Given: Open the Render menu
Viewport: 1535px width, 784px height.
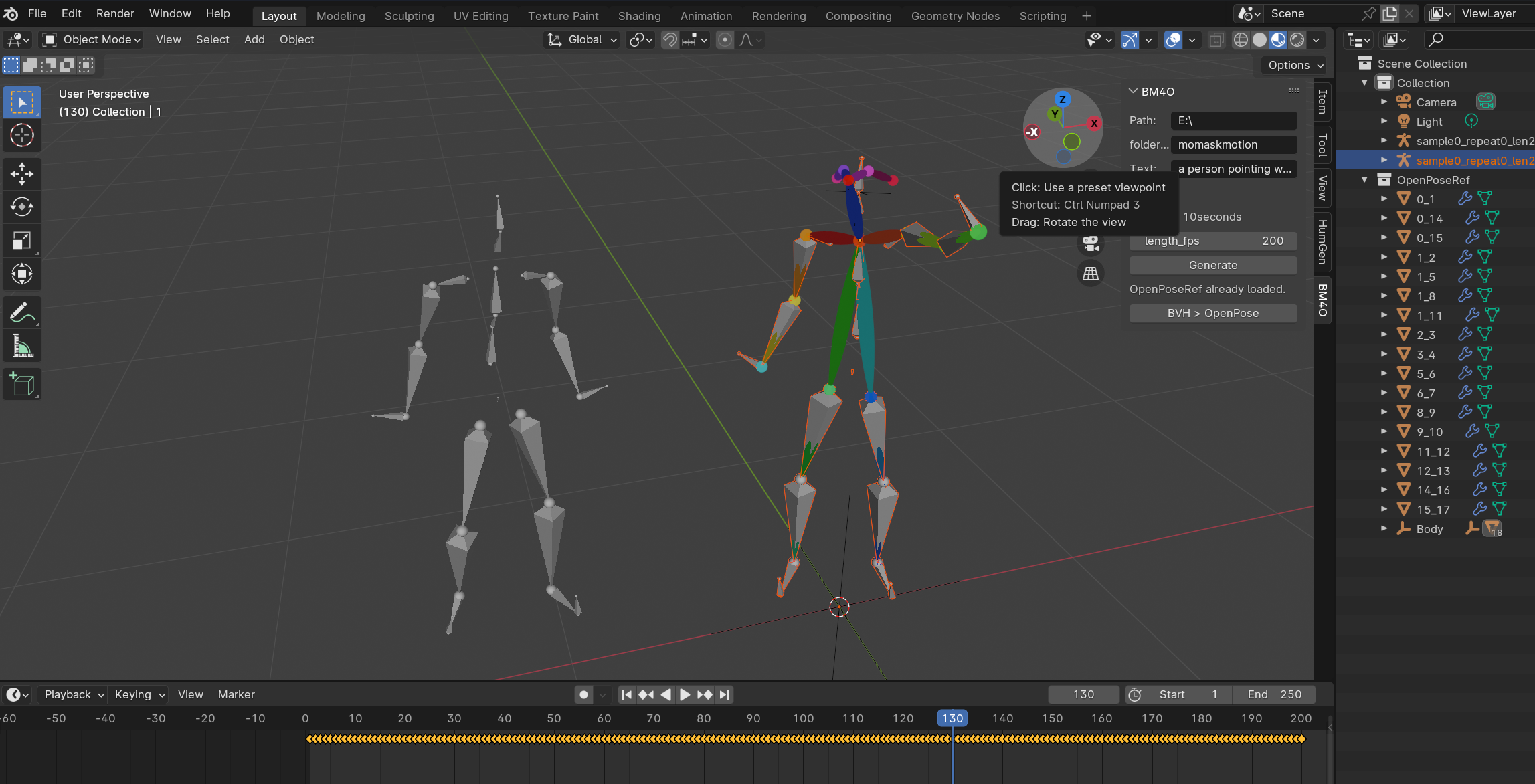Looking at the screenshot, I should (x=115, y=13).
